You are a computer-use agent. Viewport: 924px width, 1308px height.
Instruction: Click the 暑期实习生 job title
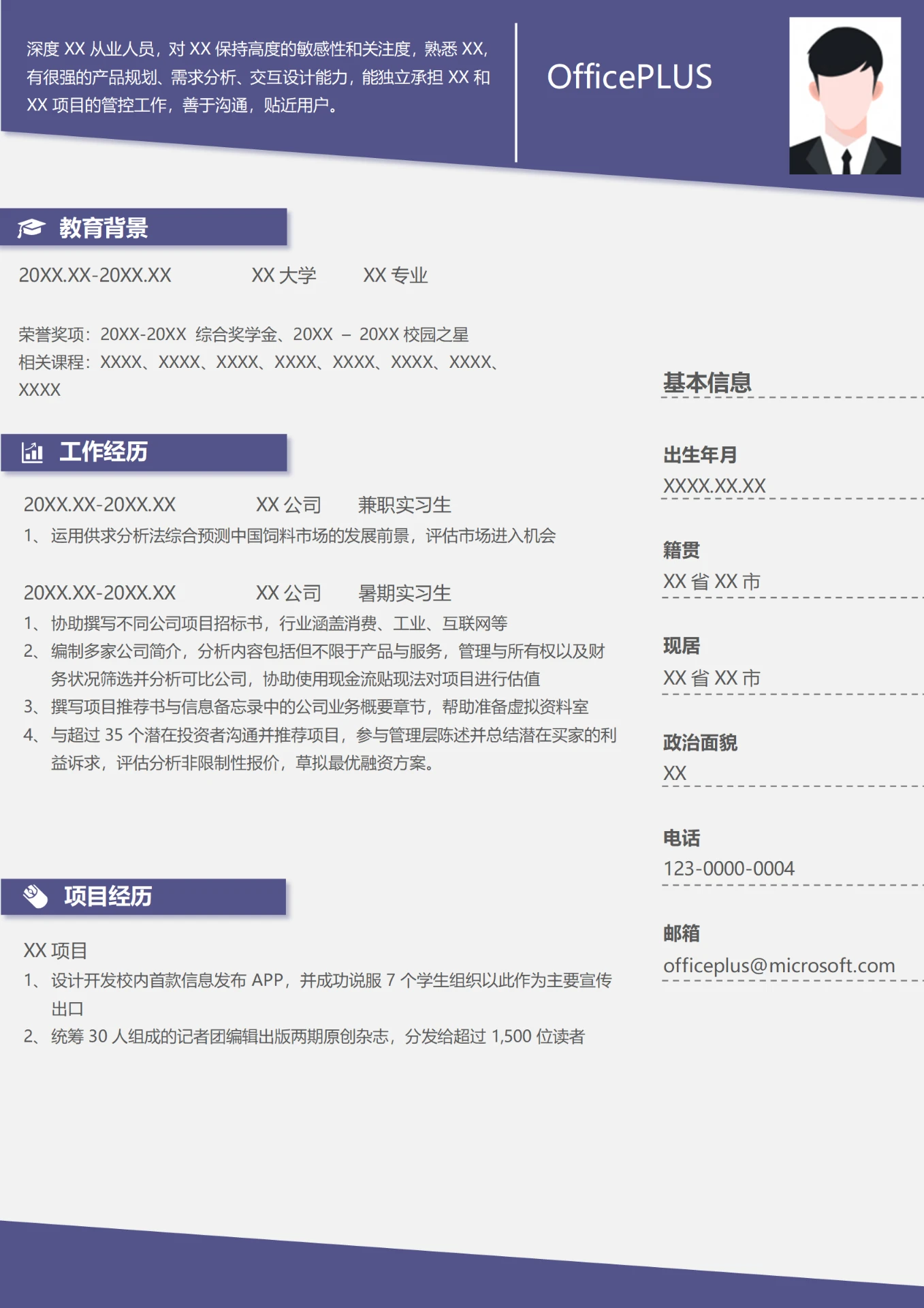(x=404, y=593)
